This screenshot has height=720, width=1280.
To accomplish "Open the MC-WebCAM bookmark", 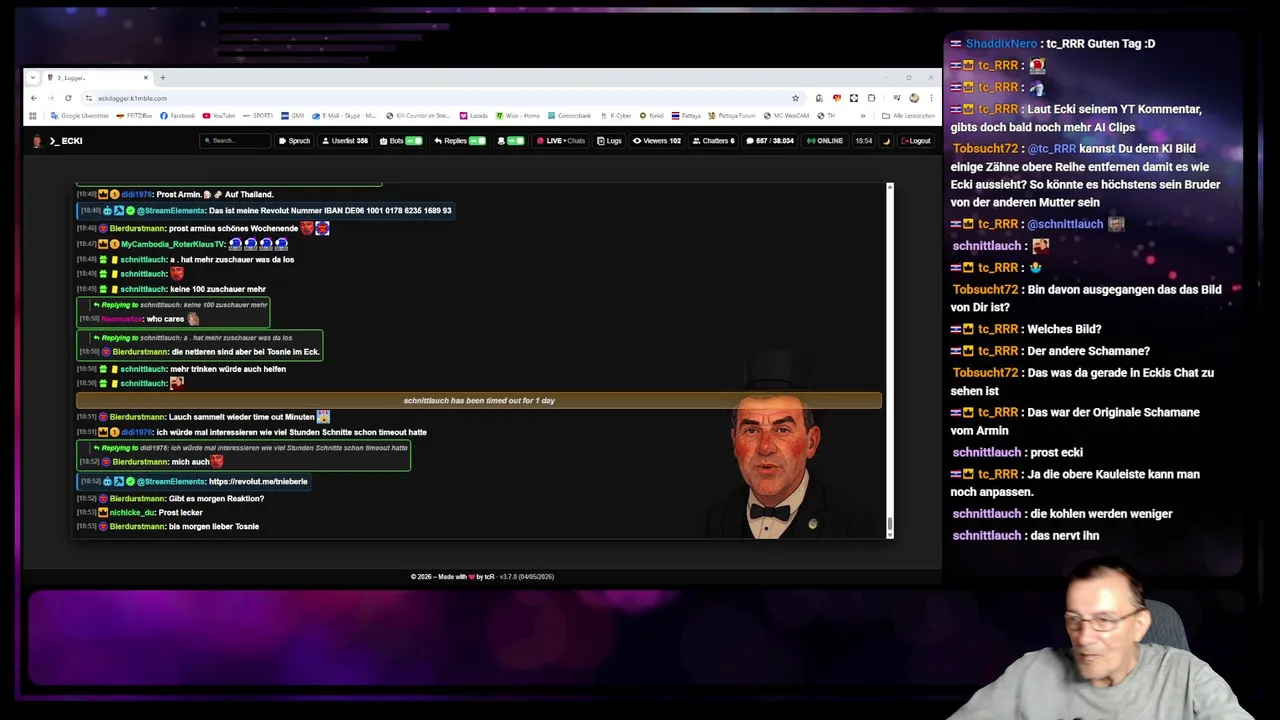I will (x=786, y=116).
